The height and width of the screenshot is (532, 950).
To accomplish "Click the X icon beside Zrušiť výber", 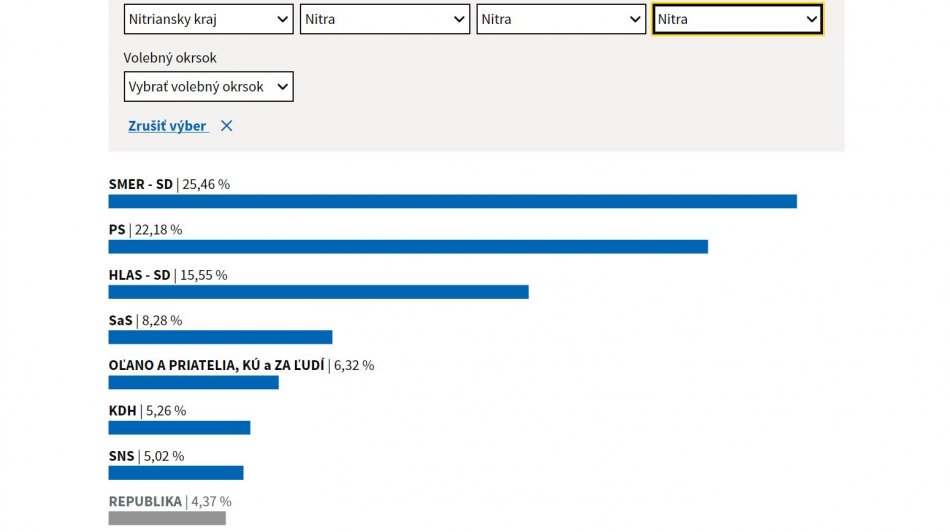I will (227, 126).
